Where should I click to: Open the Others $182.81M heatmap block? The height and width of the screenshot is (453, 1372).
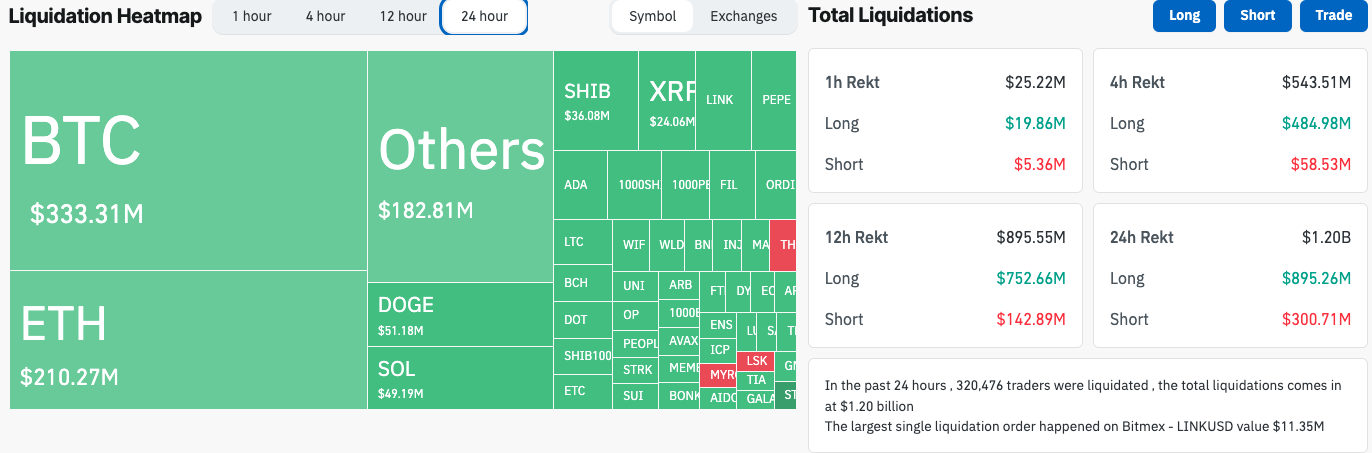(460, 167)
